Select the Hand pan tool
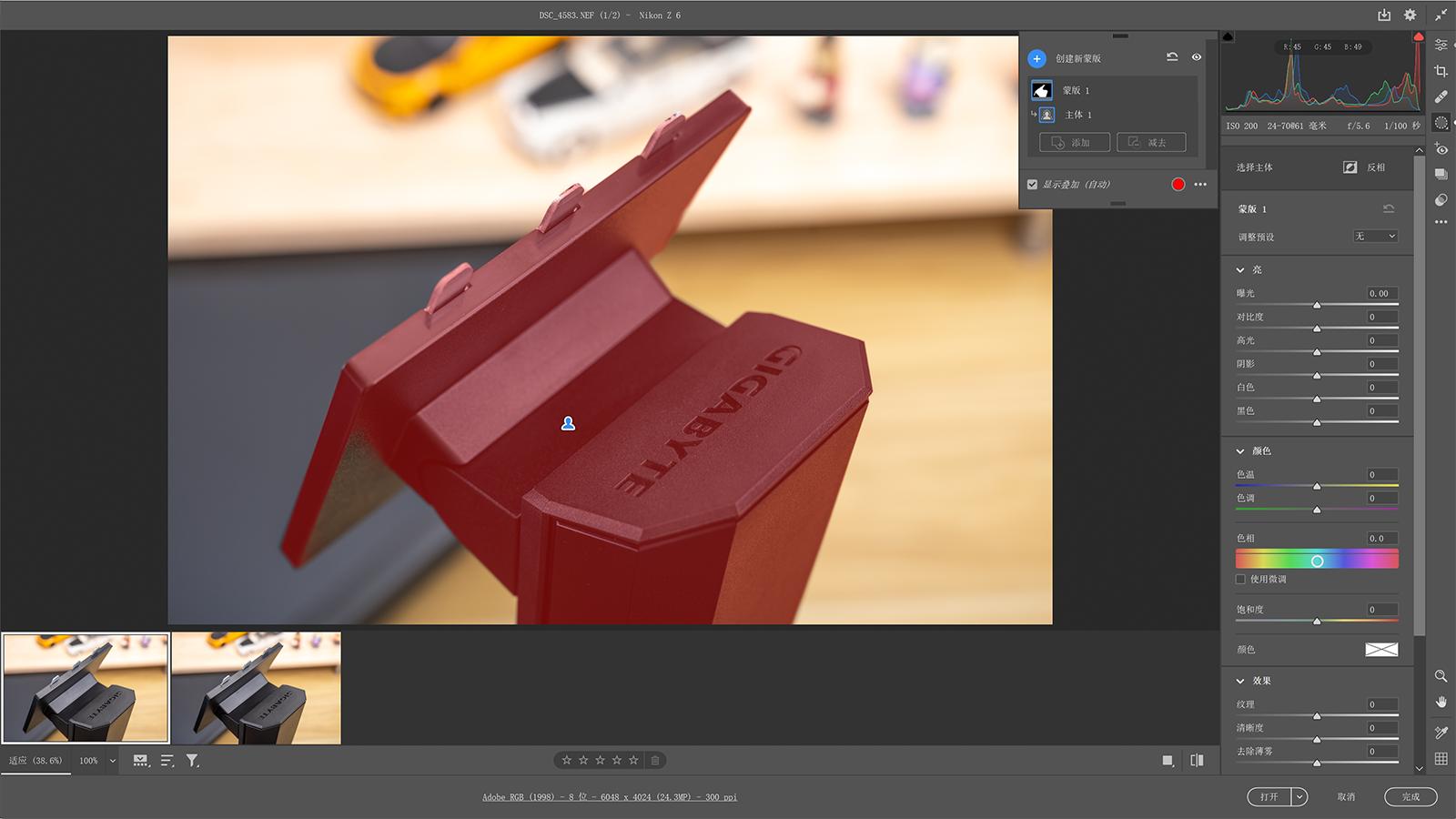This screenshot has height=819, width=1456. [x=1441, y=702]
